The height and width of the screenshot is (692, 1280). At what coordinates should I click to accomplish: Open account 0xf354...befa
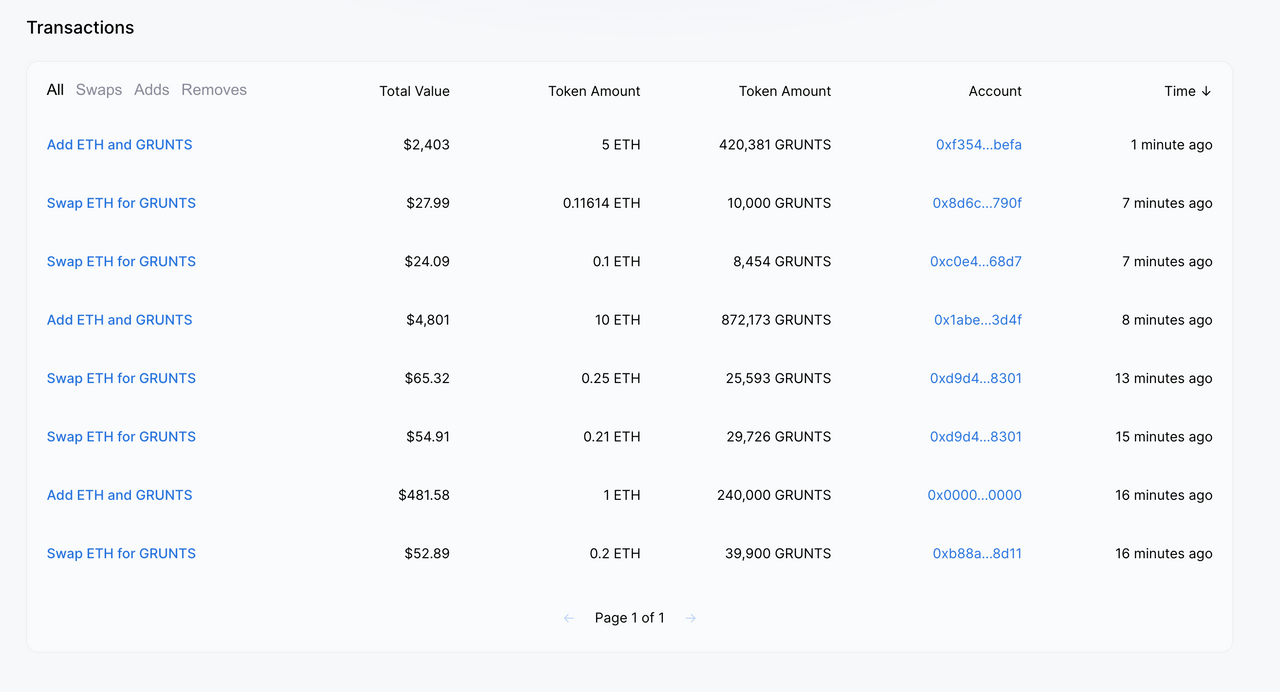pyautogui.click(x=979, y=145)
